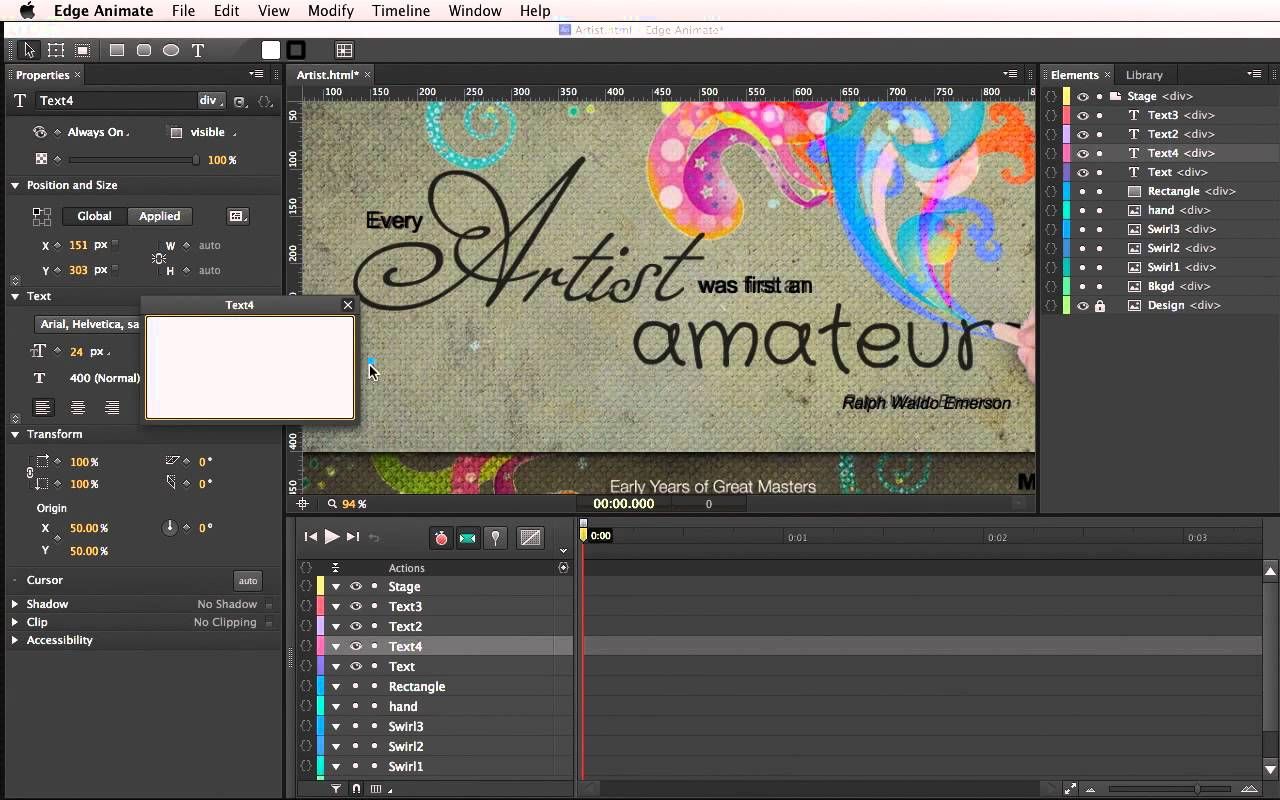Play the timeline animation

pyautogui.click(x=331, y=537)
